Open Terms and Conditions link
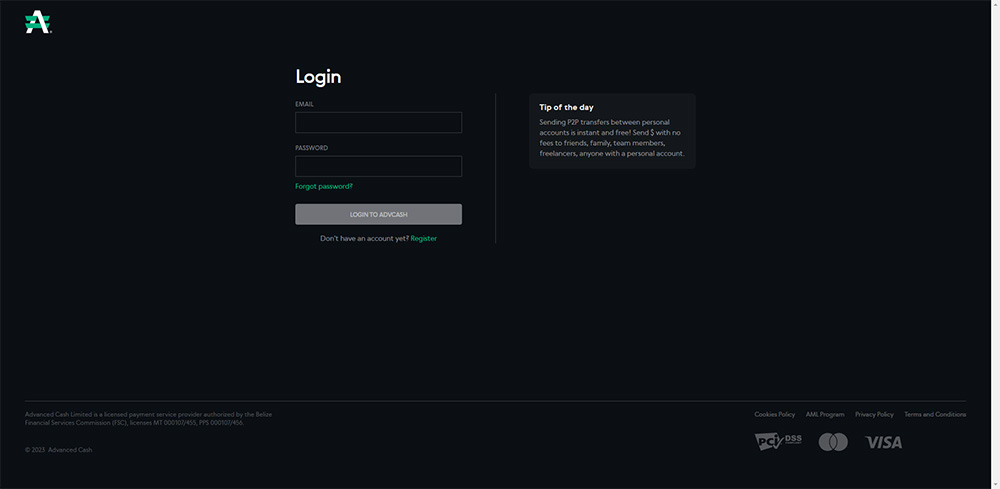This screenshot has height=489, width=1000. click(x=935, y=414)
